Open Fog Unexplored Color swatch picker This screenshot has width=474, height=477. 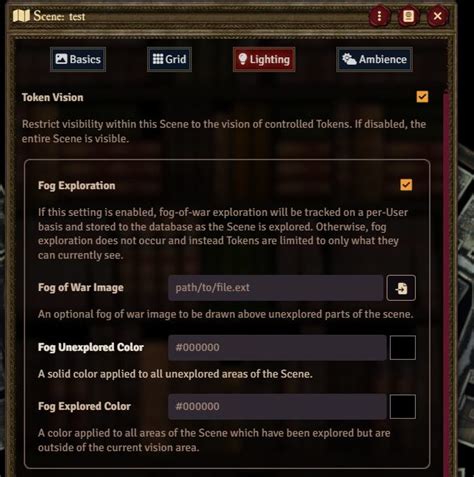pos(402,348)
